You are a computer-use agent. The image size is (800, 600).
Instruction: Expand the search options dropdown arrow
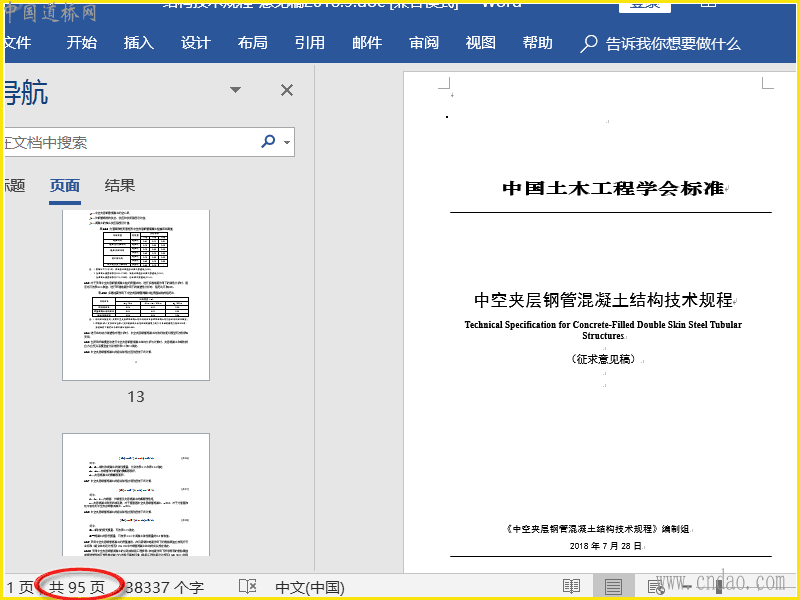coord(287,142)
